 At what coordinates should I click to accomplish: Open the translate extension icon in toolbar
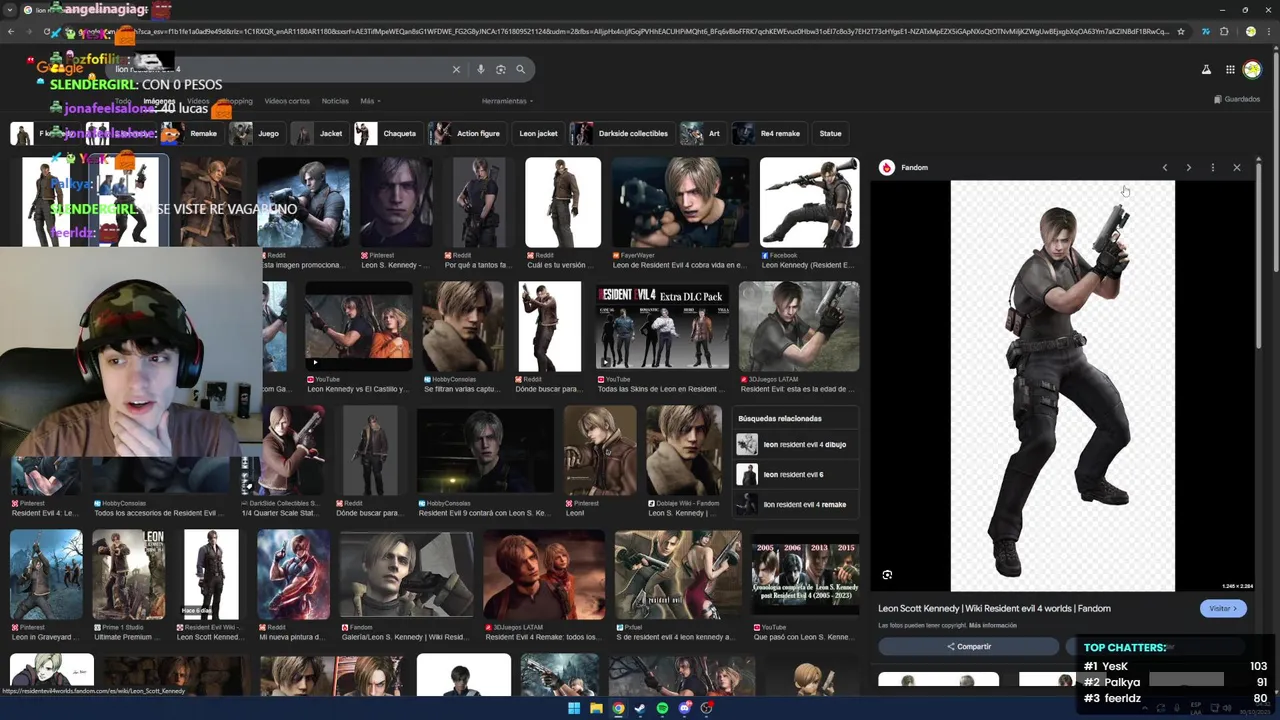point(1206,31)
